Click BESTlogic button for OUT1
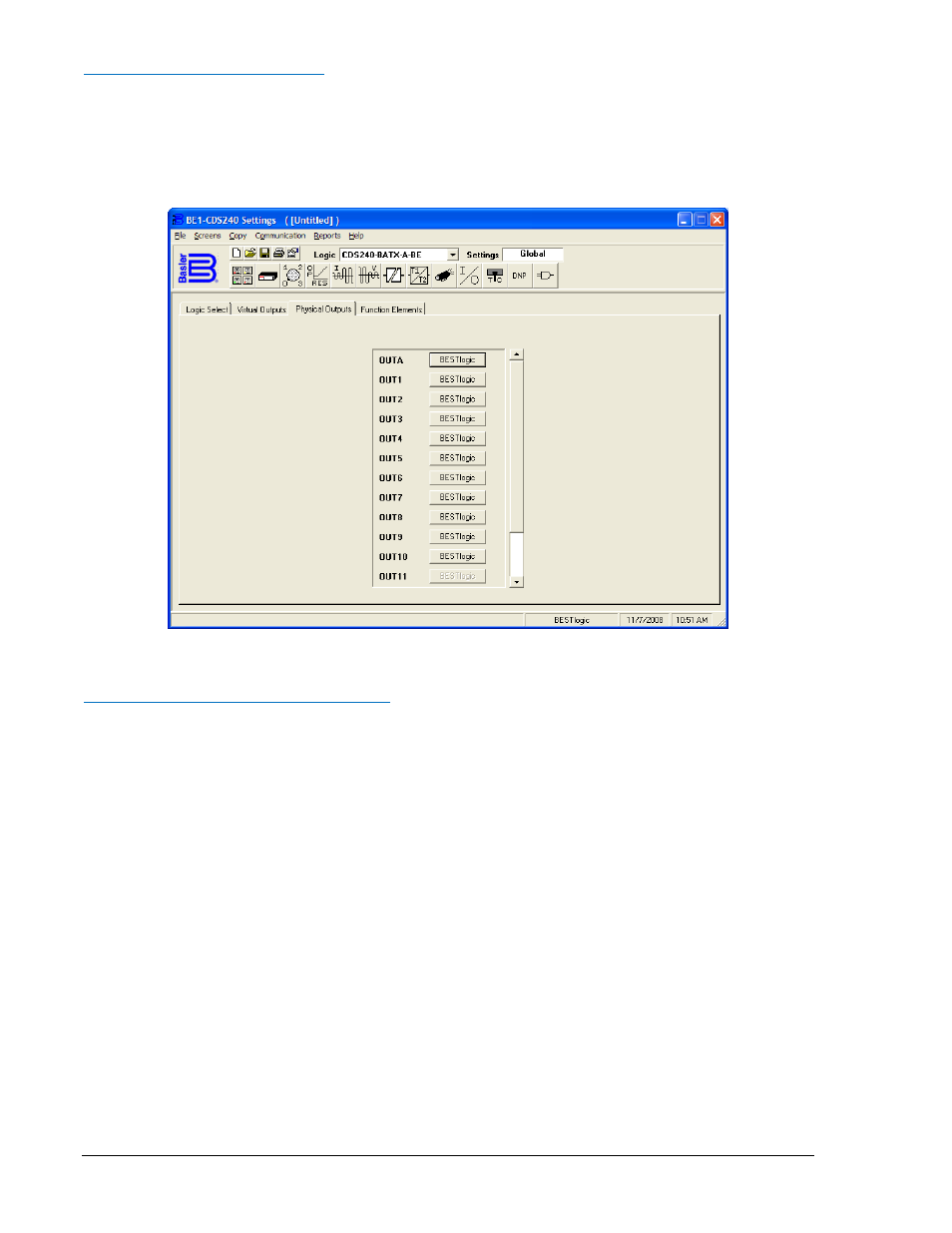The width and height of the screenshot is (952, 1233). [x=457, y=379]
